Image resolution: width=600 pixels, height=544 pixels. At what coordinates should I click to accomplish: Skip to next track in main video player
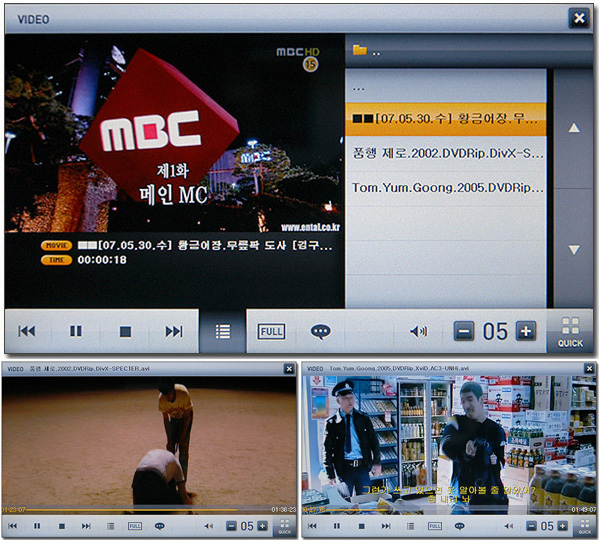point(174,331)
